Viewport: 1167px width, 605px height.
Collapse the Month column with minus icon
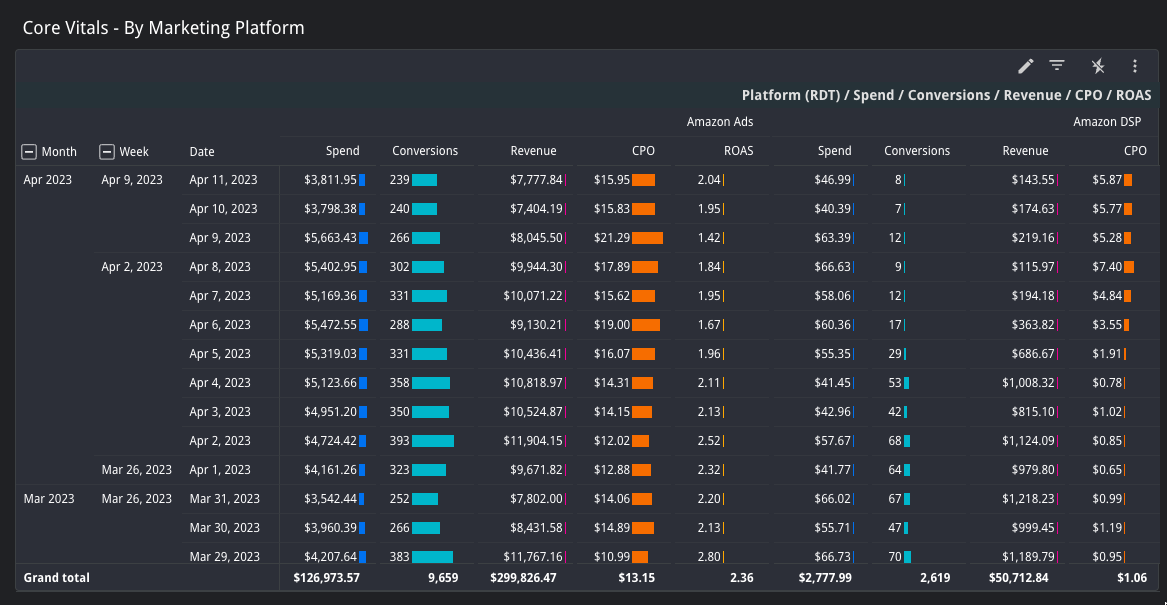[29, 152]
